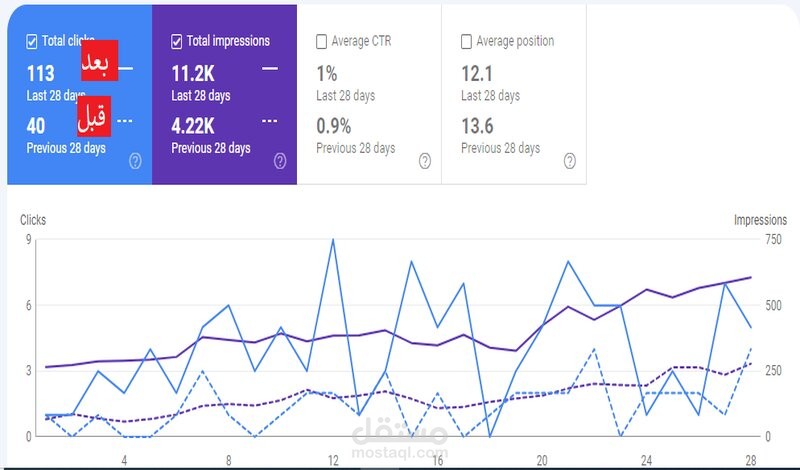Enable the Average CTR checkbox
The width and height of the screenshot is (800, 470).
pos(321,41)
